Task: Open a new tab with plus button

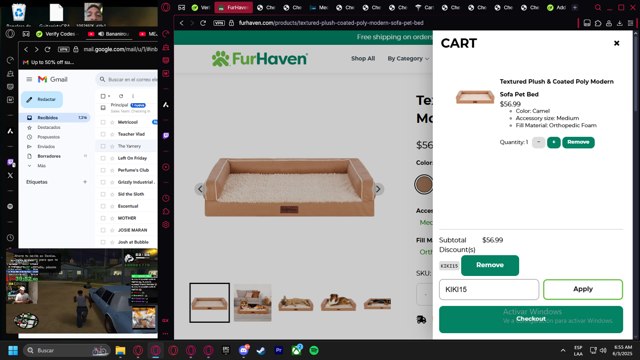Action: (x=575, y=7)
